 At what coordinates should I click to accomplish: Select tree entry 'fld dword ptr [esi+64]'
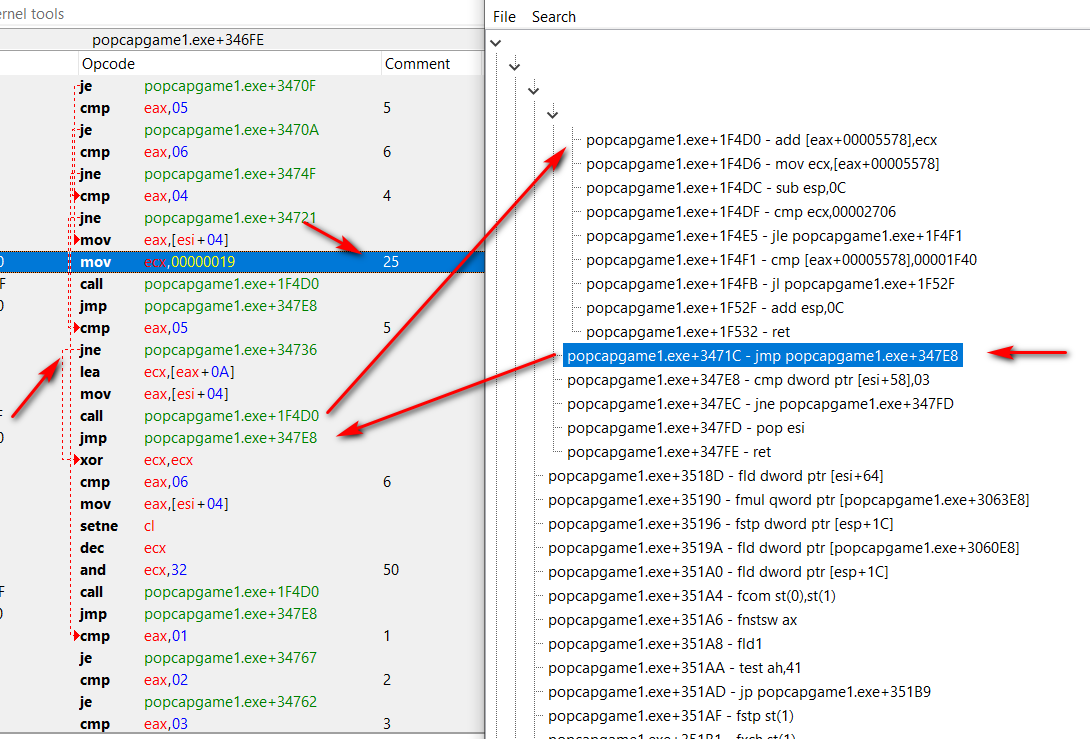(x=715, y=476)
